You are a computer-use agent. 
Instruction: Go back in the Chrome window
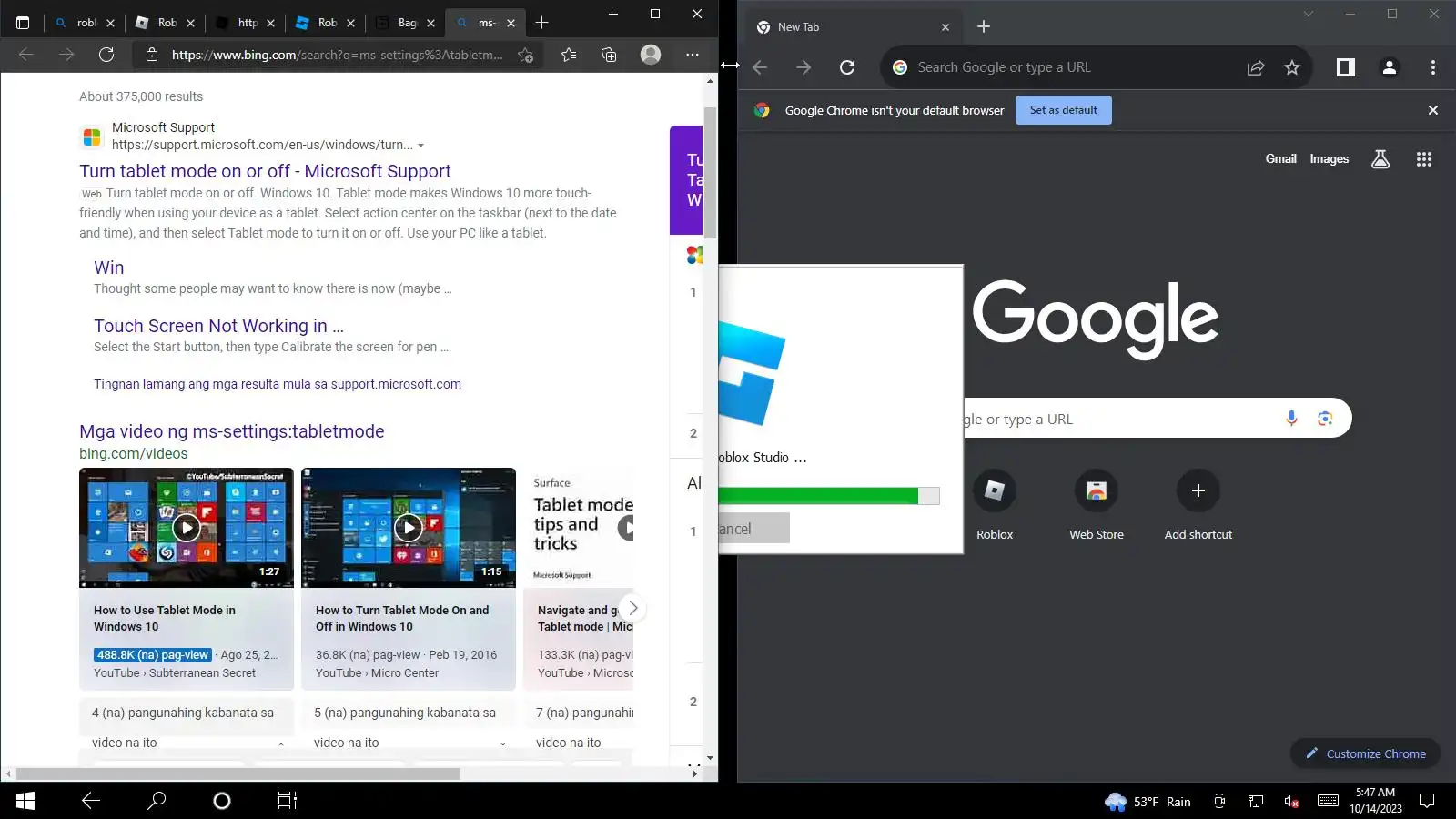coord(761,67)
